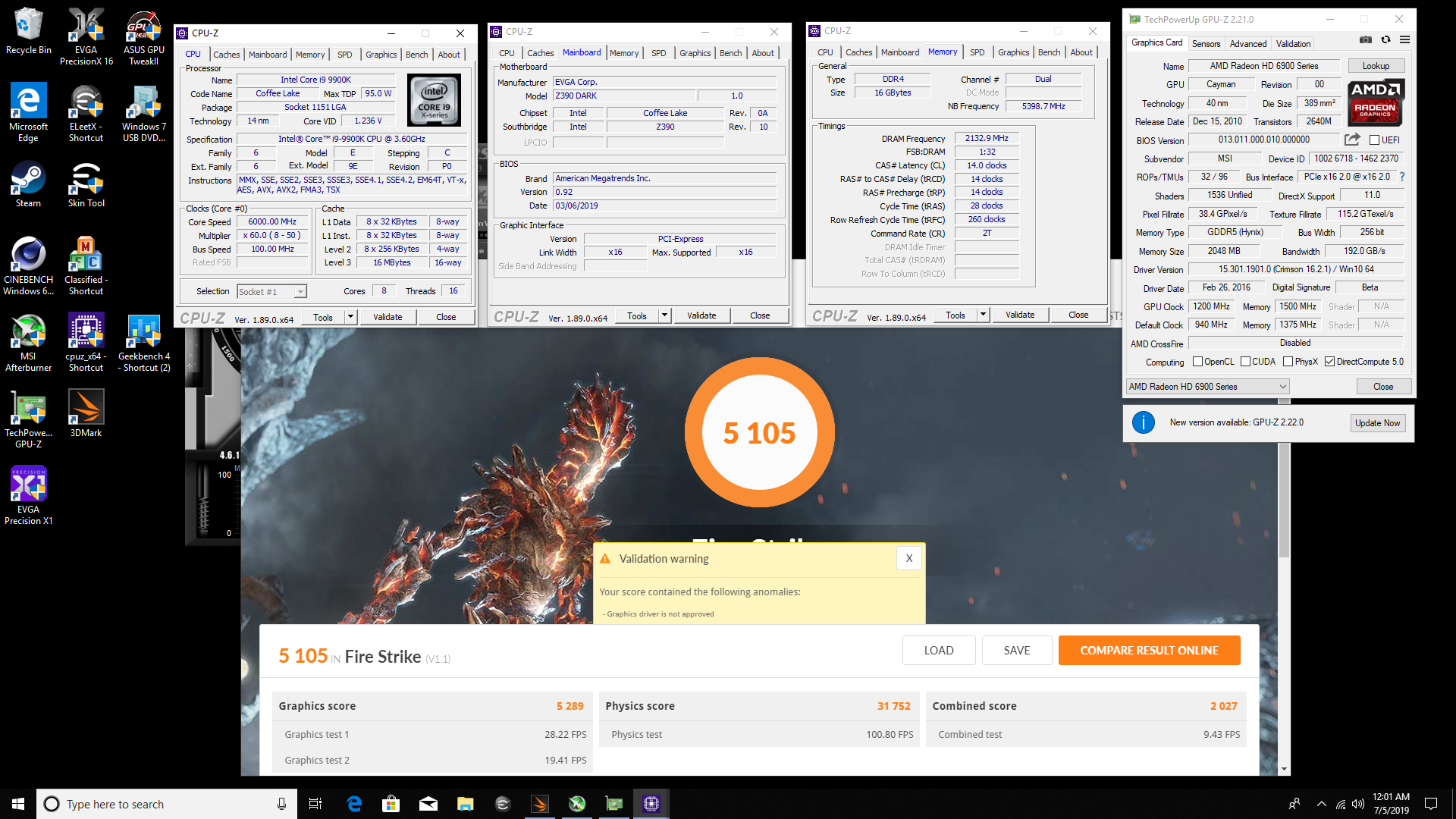This screenshot has width=1456, height=819.
Task: Switch to Caches tab in first CPU-Z
Action: pyautogui.click(x=226, y=55)
